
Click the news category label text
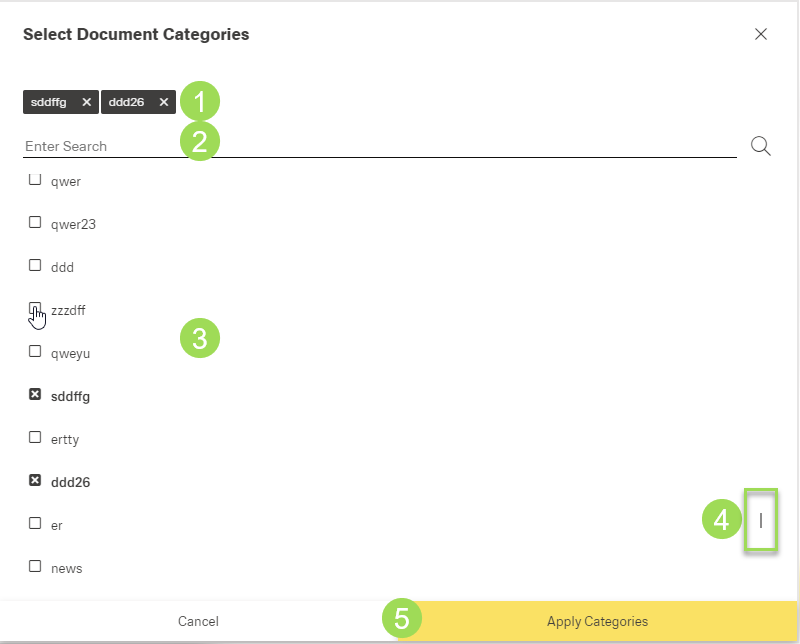coord(66,568)
